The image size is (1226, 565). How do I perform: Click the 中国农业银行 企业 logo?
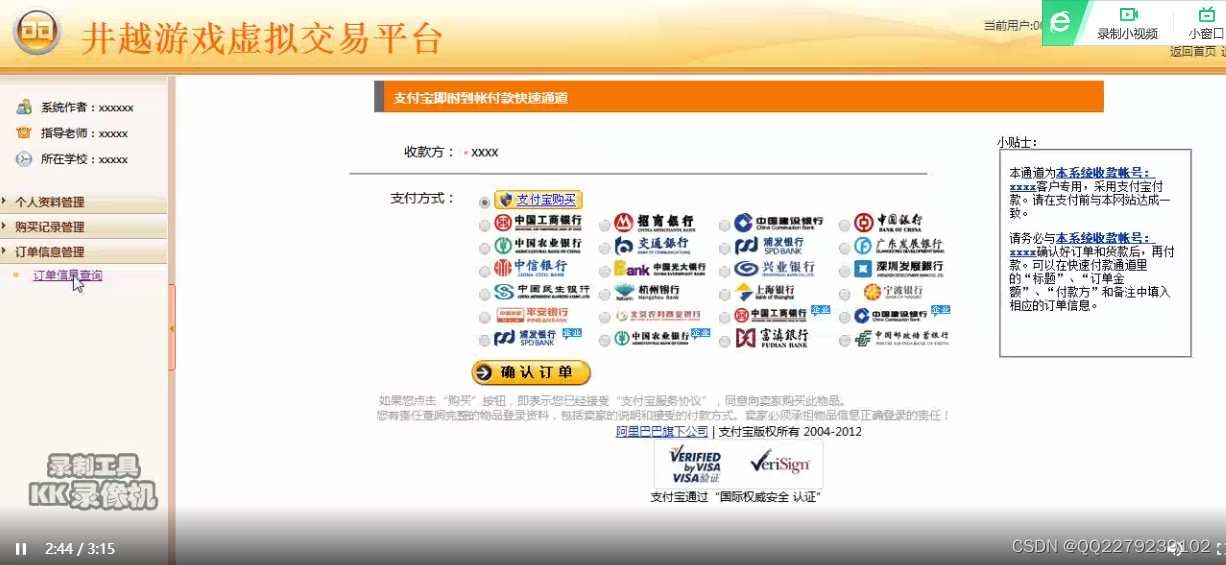(x=662, y=338)
